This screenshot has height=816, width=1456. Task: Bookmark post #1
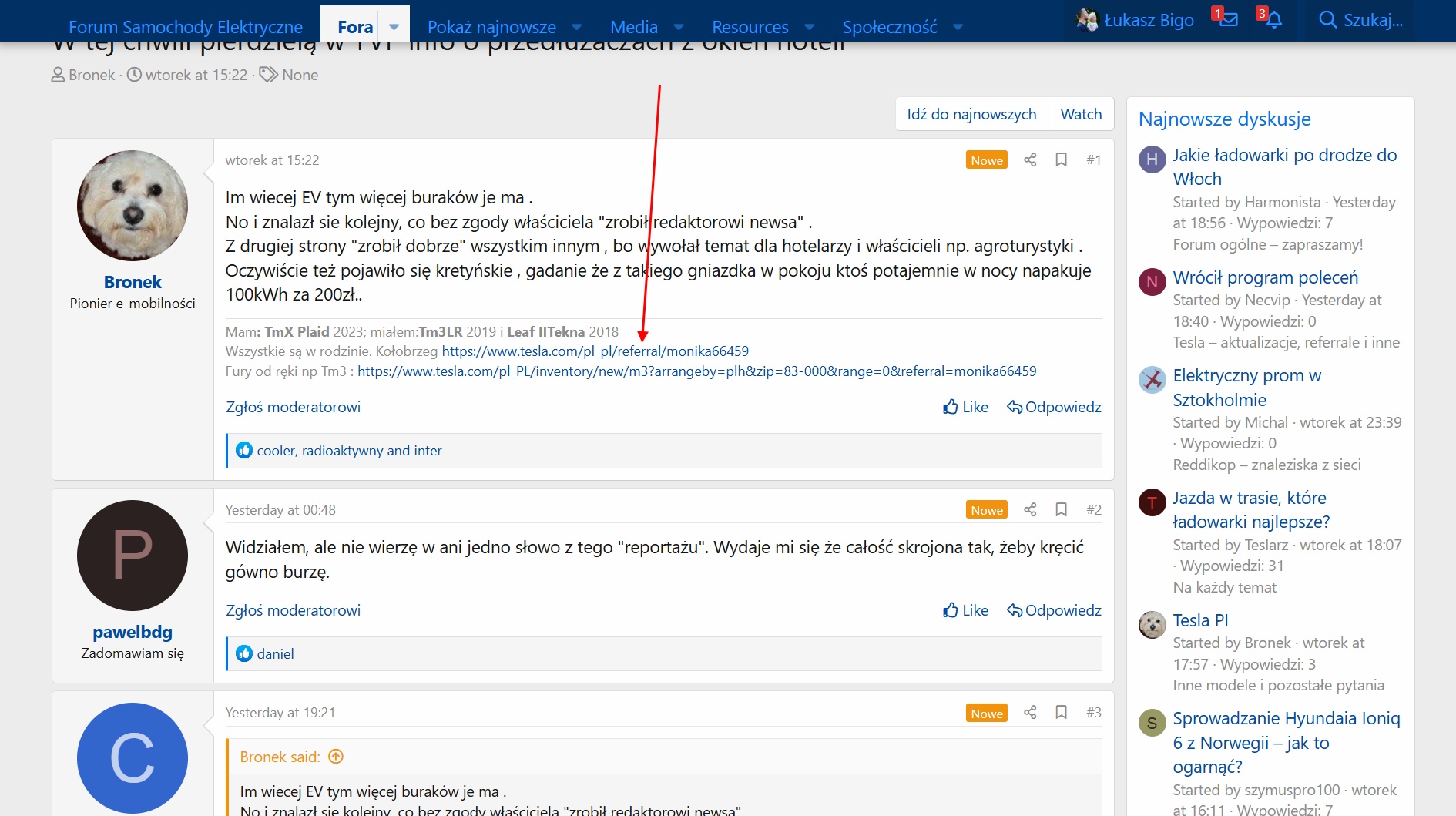point(1061,160)
